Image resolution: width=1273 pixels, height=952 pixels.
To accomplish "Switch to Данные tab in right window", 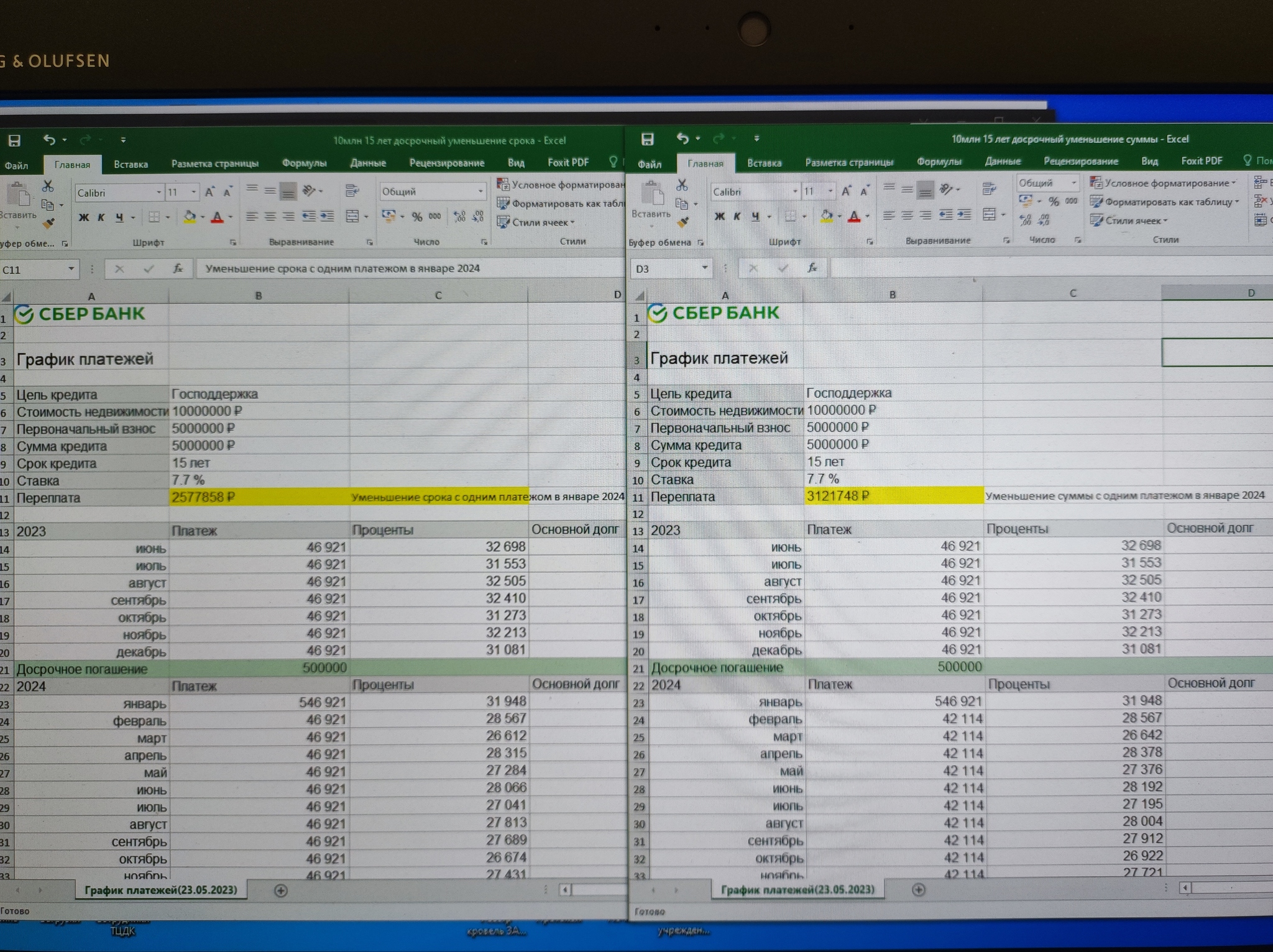I will click(1002, 161).
